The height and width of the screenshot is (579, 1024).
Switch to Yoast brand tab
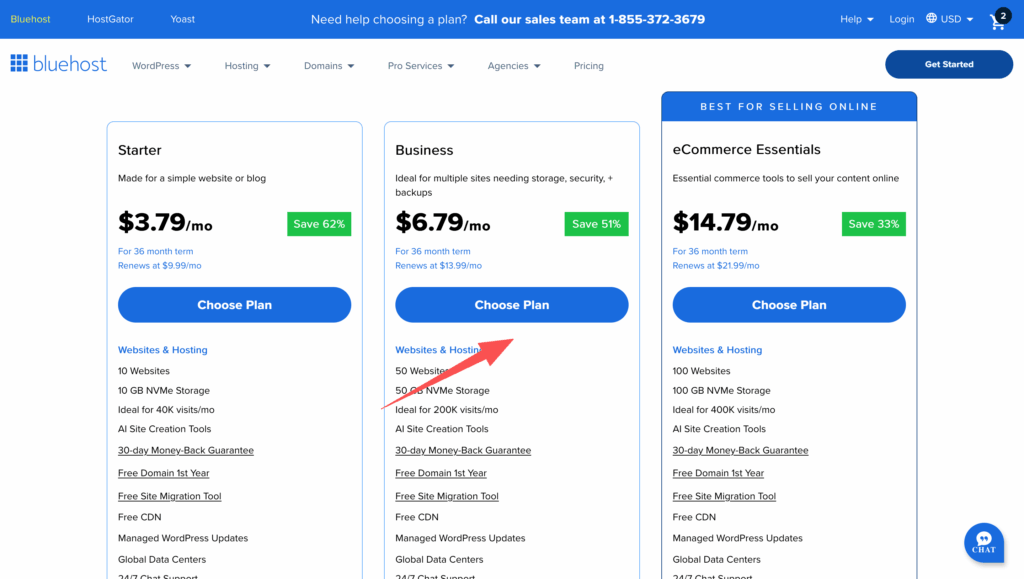coord(182,19)
